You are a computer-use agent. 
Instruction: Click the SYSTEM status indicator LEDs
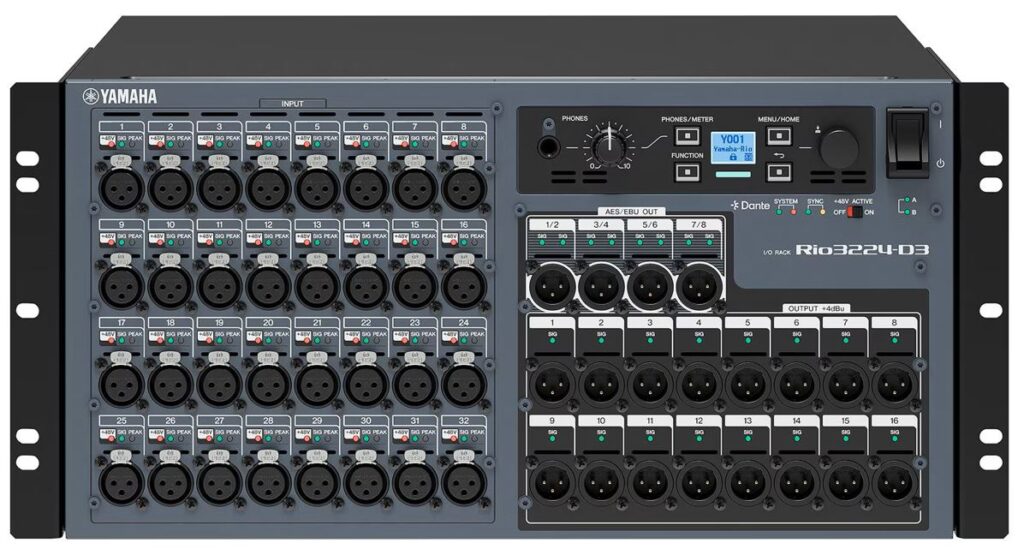point(786,212)
